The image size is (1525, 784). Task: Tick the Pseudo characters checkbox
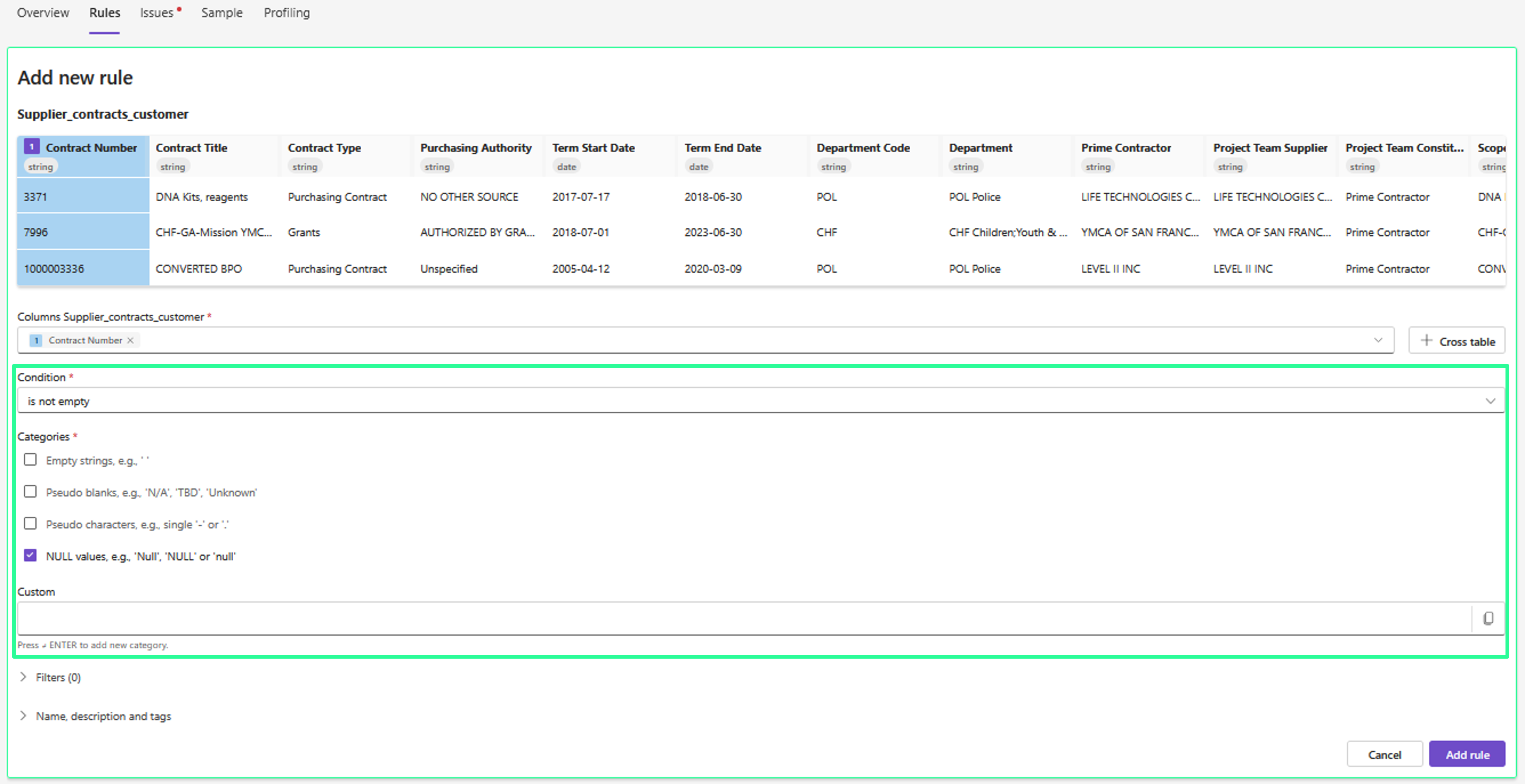tap(30, 523)
